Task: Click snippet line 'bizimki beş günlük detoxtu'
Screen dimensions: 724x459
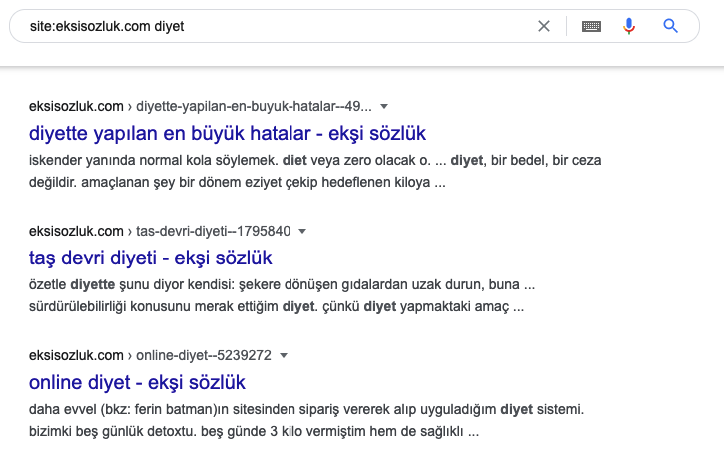Action: [113, 432]
